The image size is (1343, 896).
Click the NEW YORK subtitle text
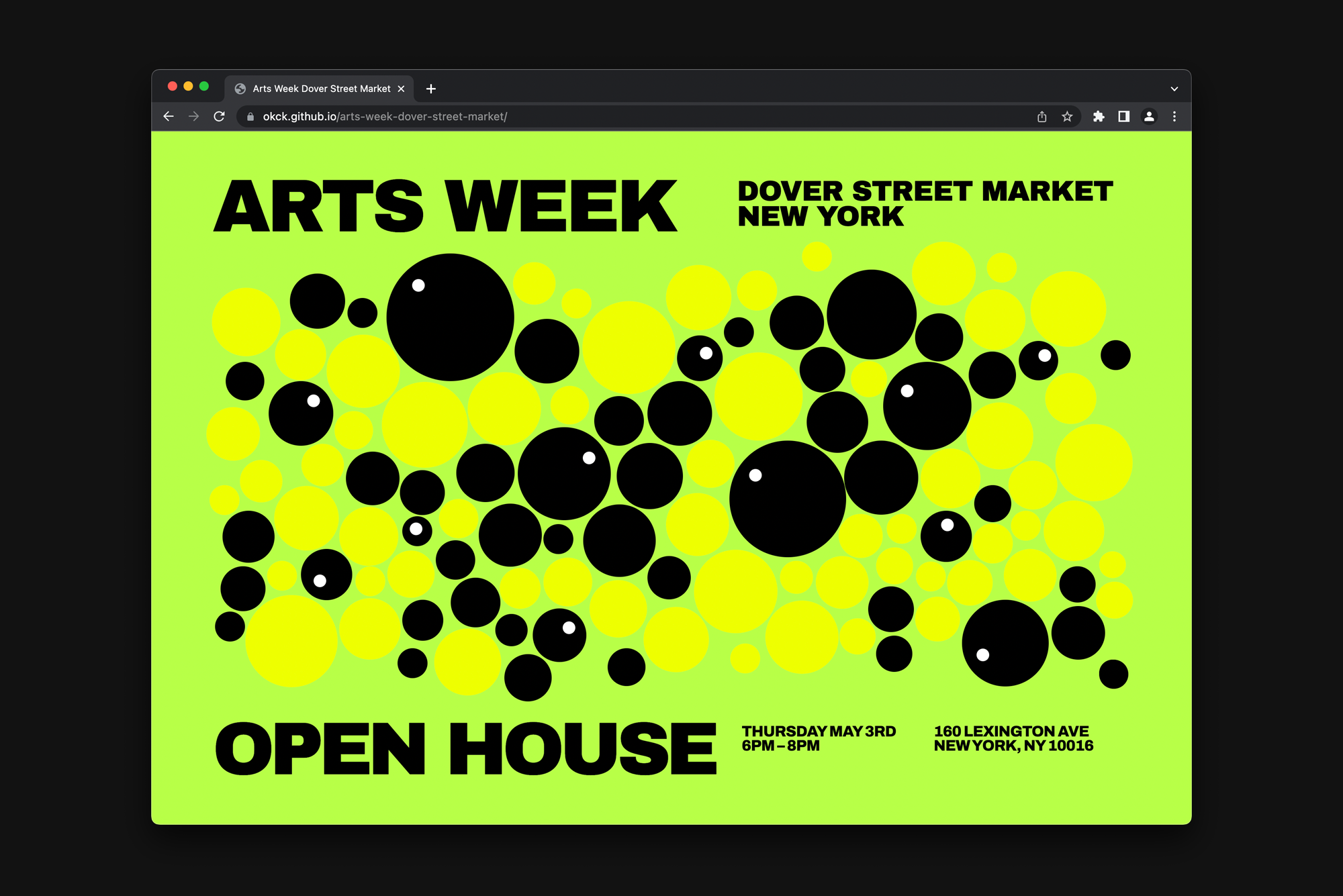point(821,217)
